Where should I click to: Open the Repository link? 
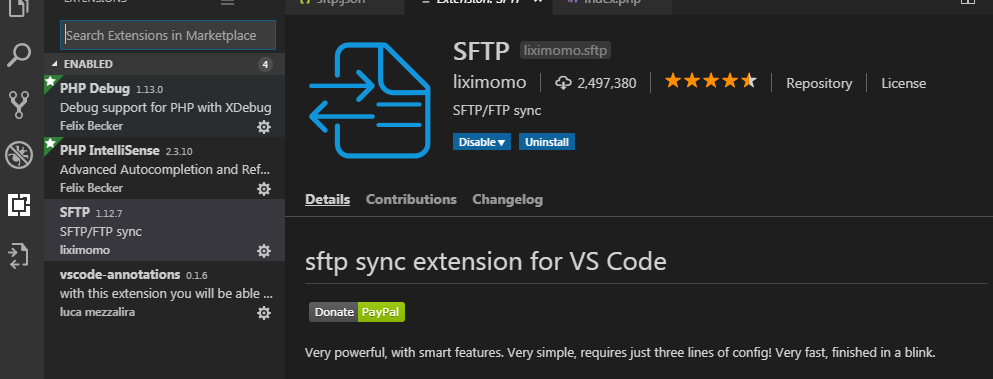click(819, 84)
